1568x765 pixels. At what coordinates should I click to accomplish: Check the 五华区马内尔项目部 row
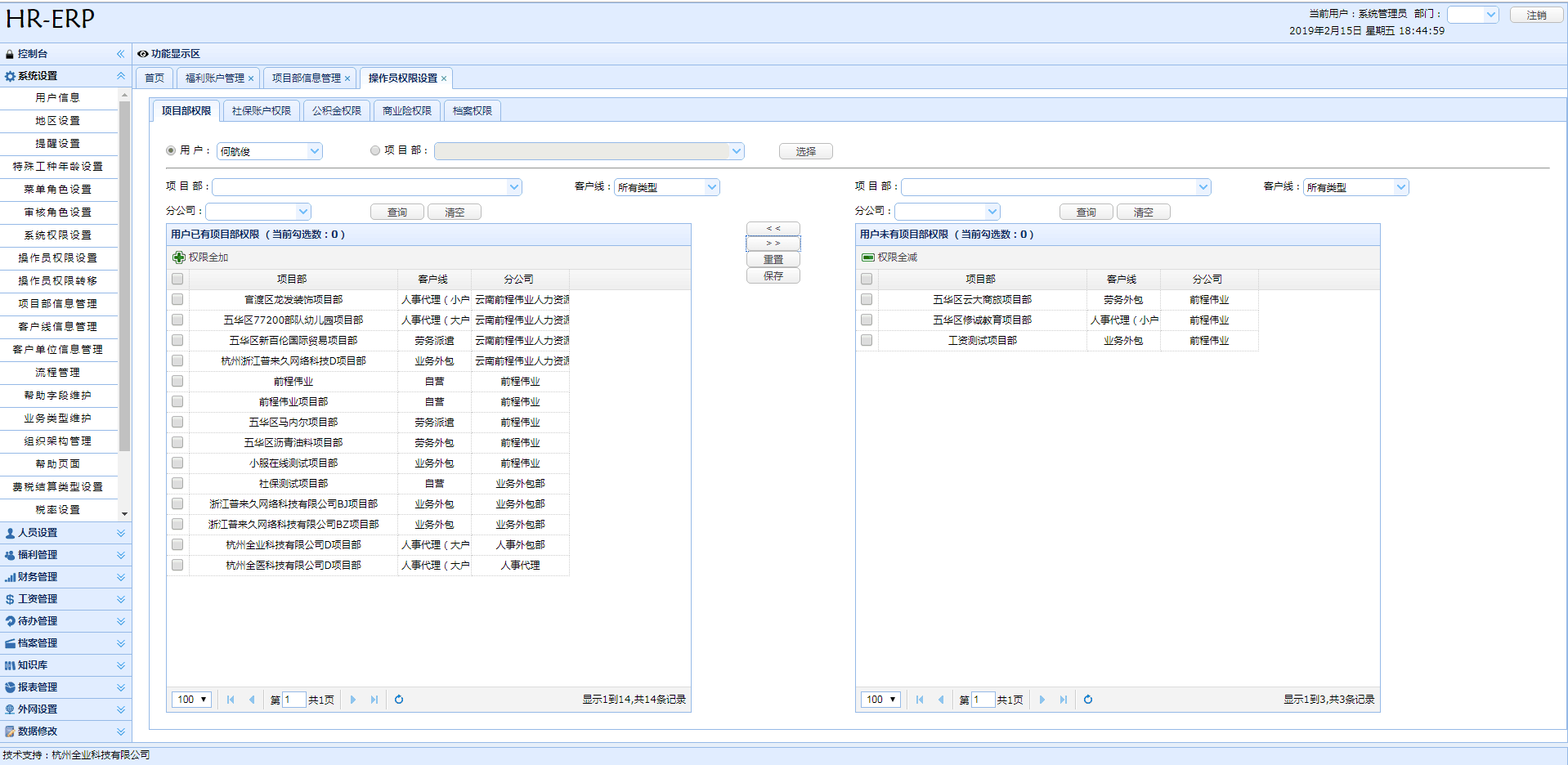tap(177, 423)
